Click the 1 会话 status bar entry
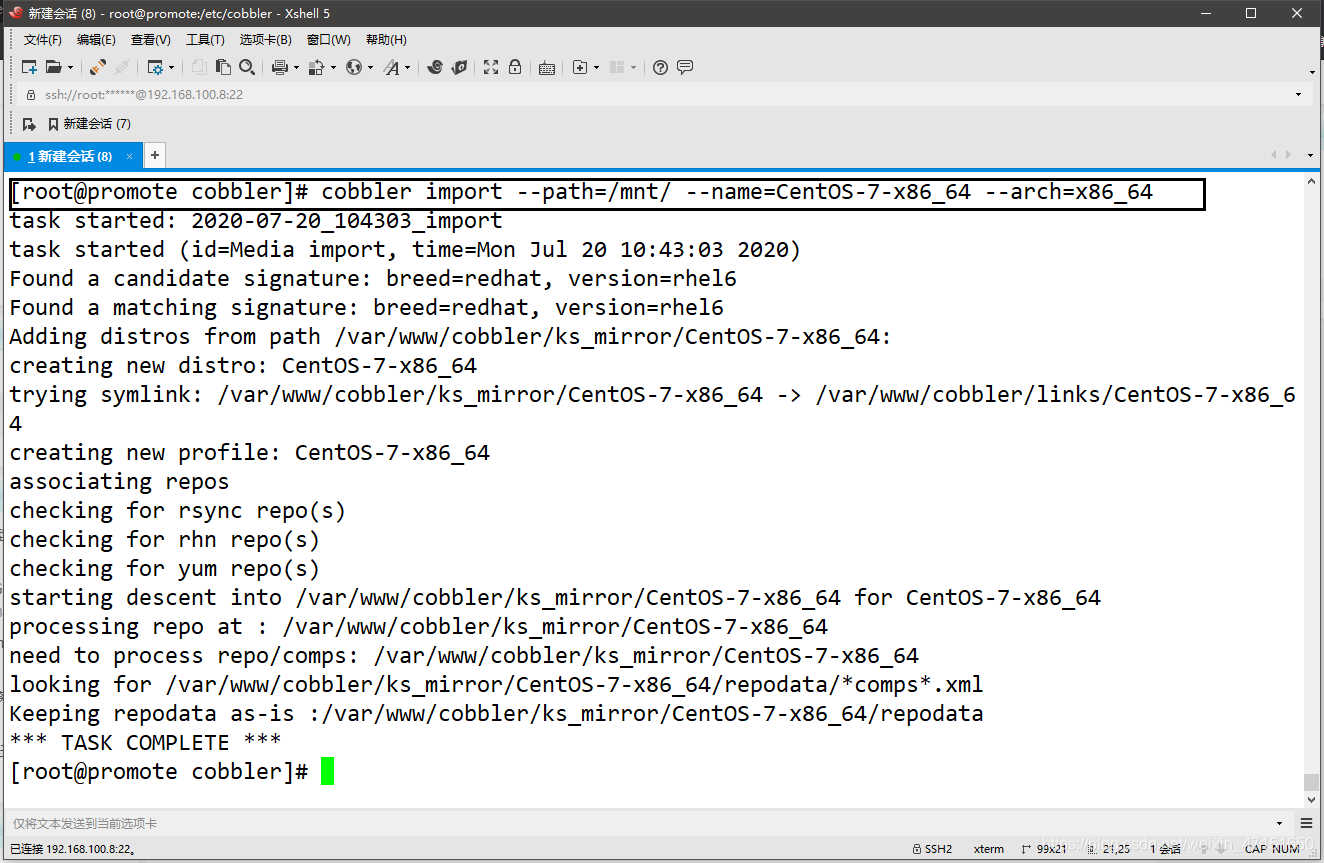This screenshot has width=1324, height=863. tap(1167, 849)
